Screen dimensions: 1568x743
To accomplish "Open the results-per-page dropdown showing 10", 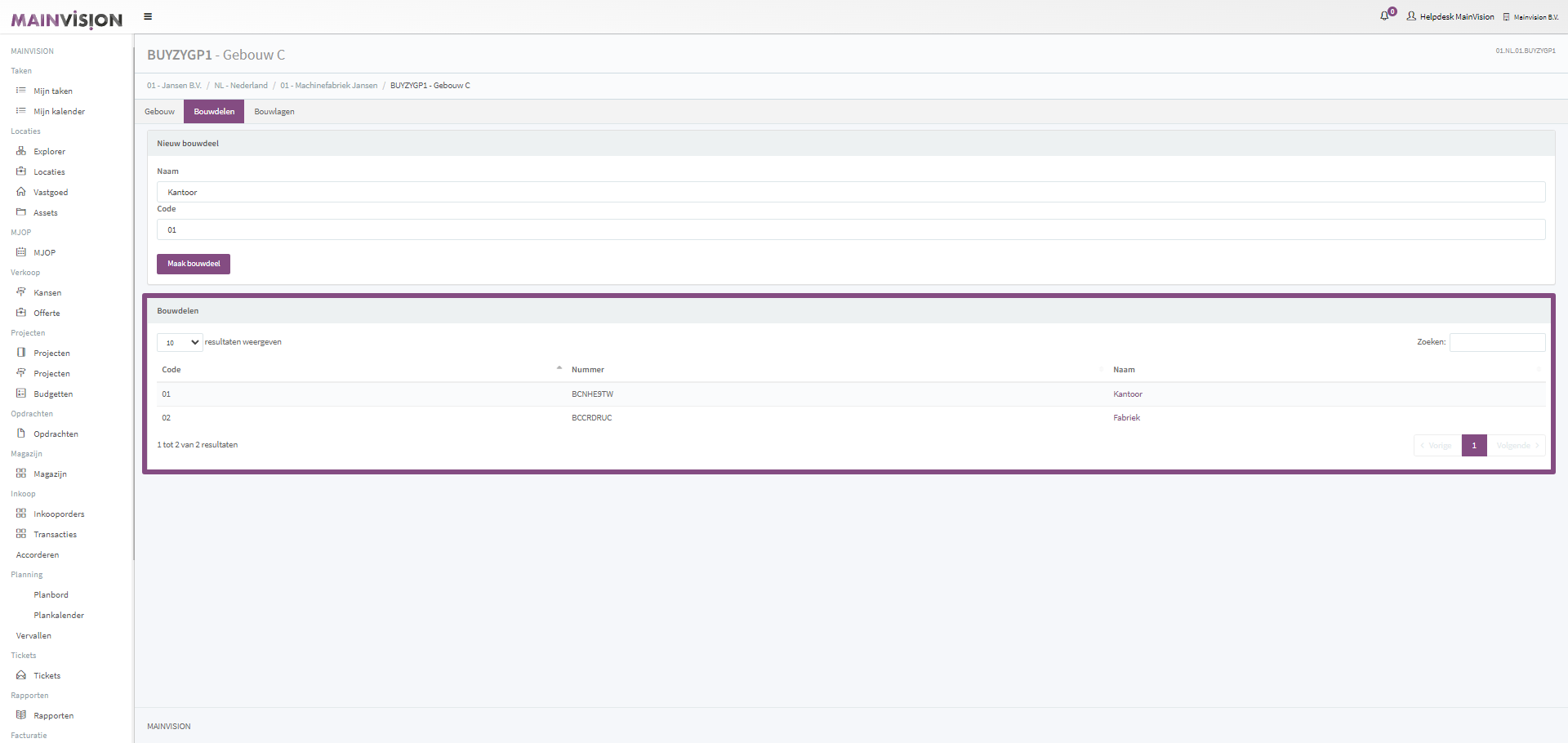I will tap(180, 343).
